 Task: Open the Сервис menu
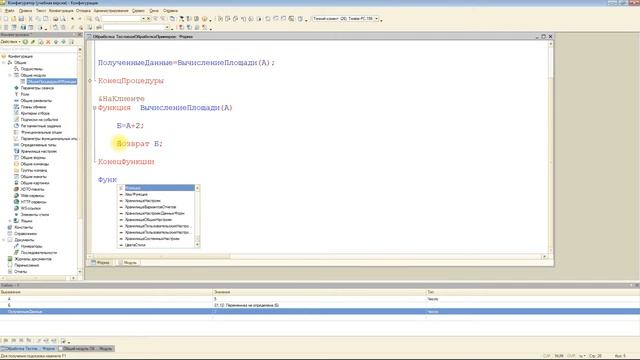138,11
